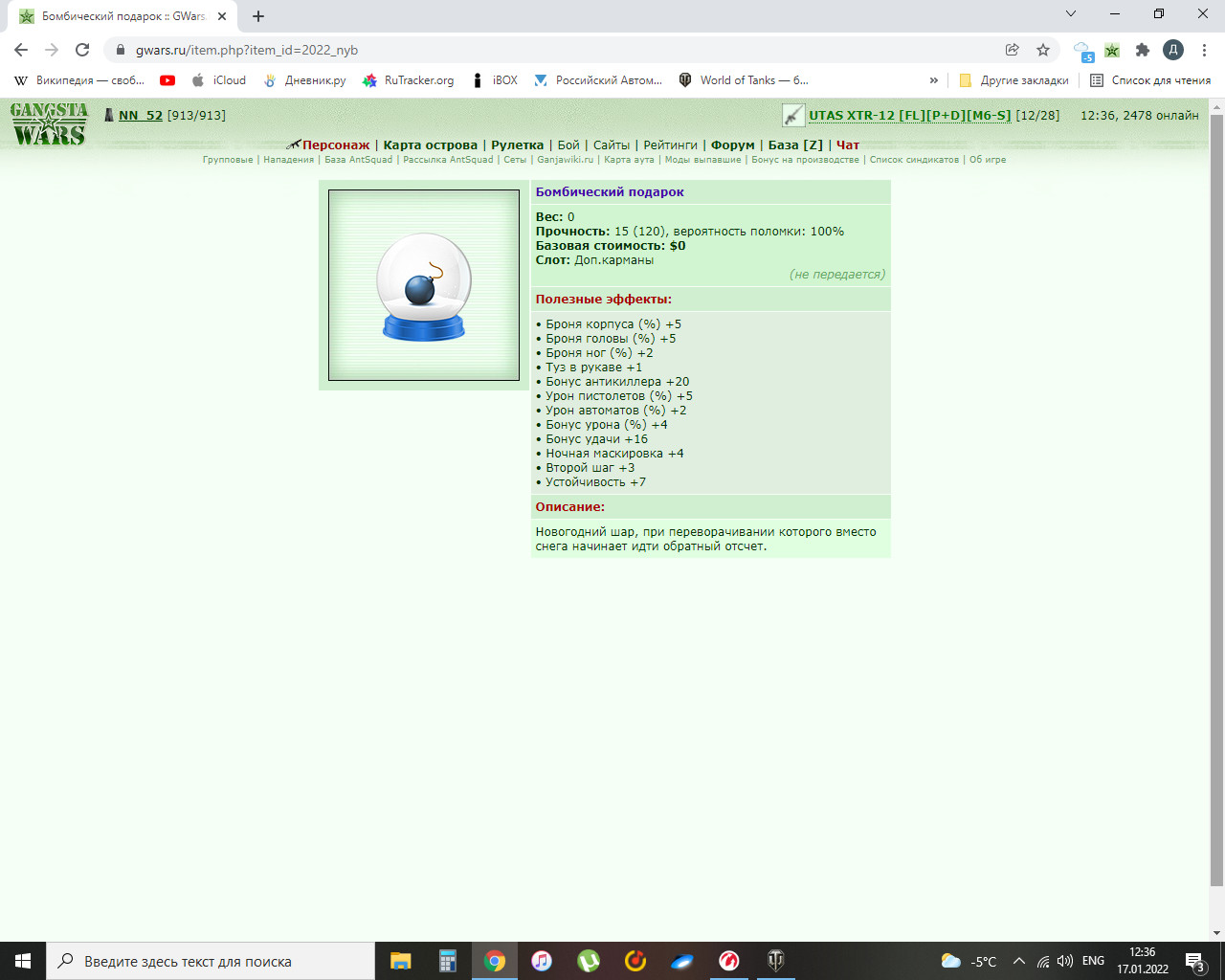Open the UTAS XTR-12 weapon icon

click(x=793, y=115)
